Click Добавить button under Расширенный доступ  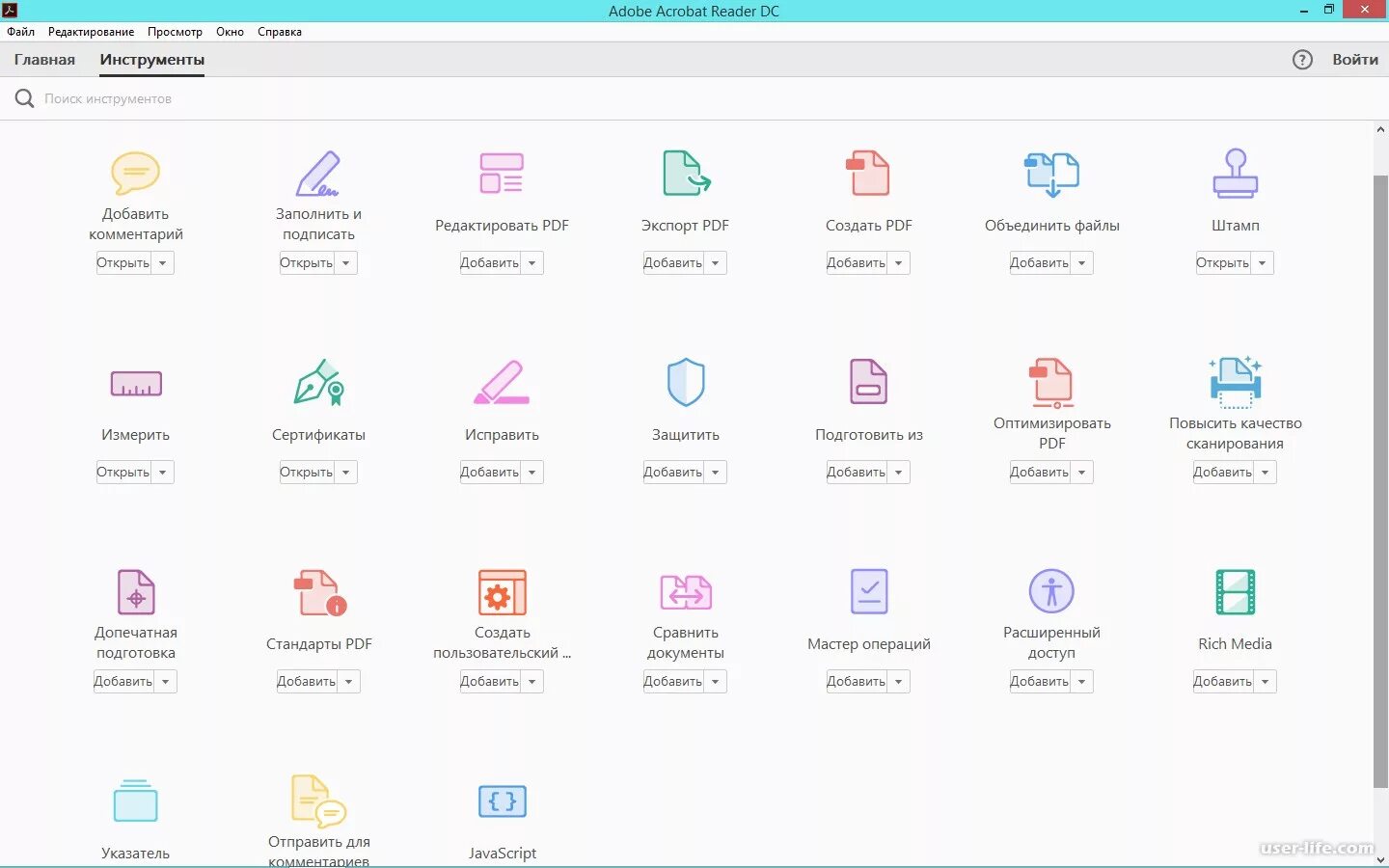click(1040, 681)
